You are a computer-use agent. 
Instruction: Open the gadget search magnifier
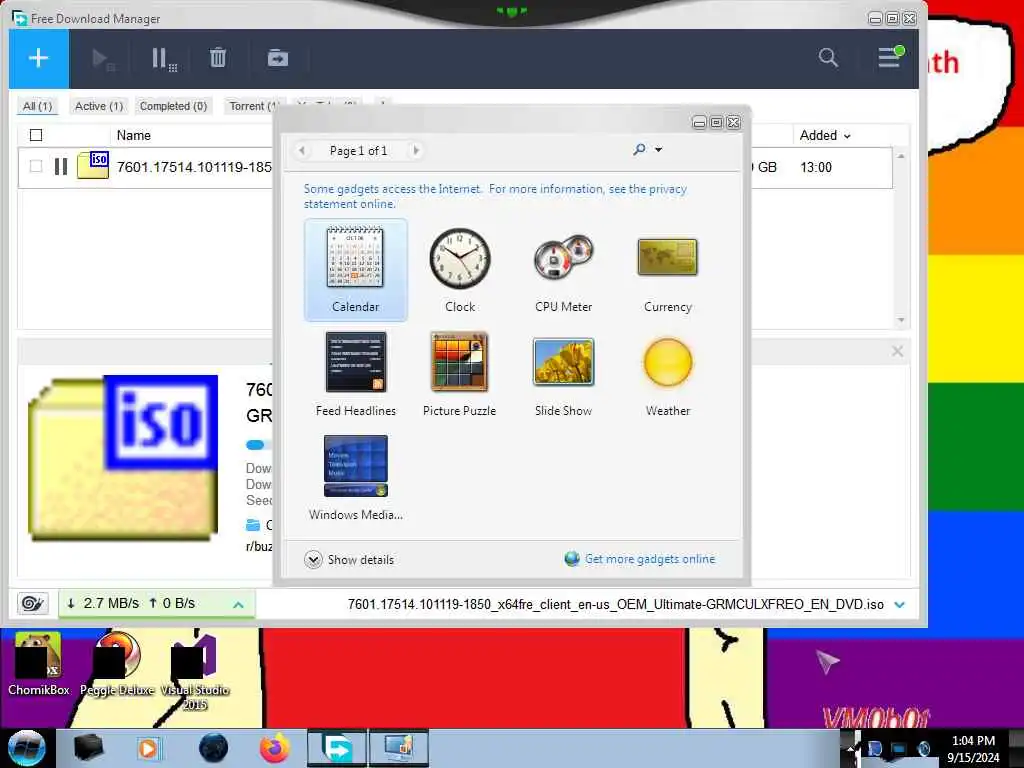tap(639, 150)
